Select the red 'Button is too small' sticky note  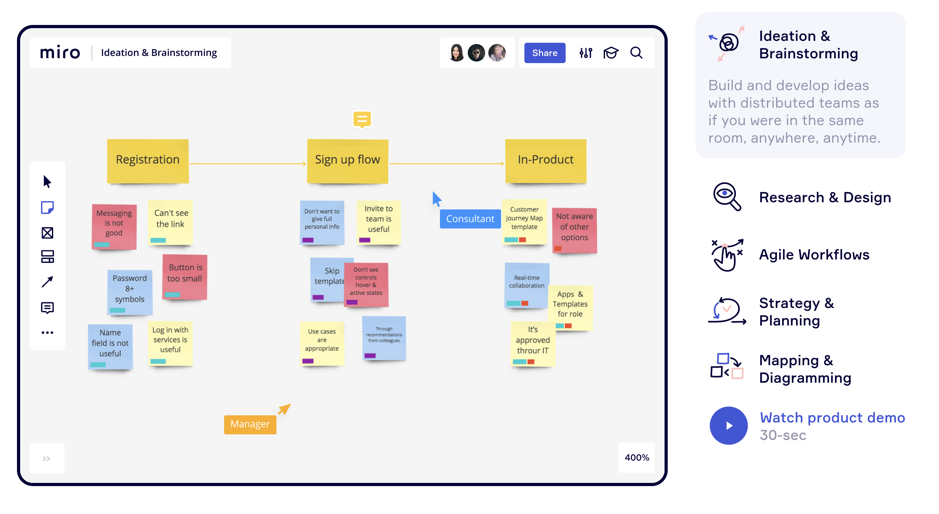pyautogui.click(x=185, y=277)
